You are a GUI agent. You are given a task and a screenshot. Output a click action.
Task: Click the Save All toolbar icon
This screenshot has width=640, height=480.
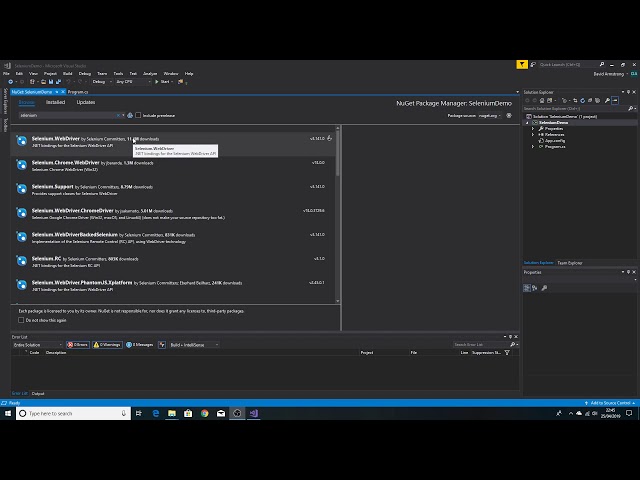[58, 82]
